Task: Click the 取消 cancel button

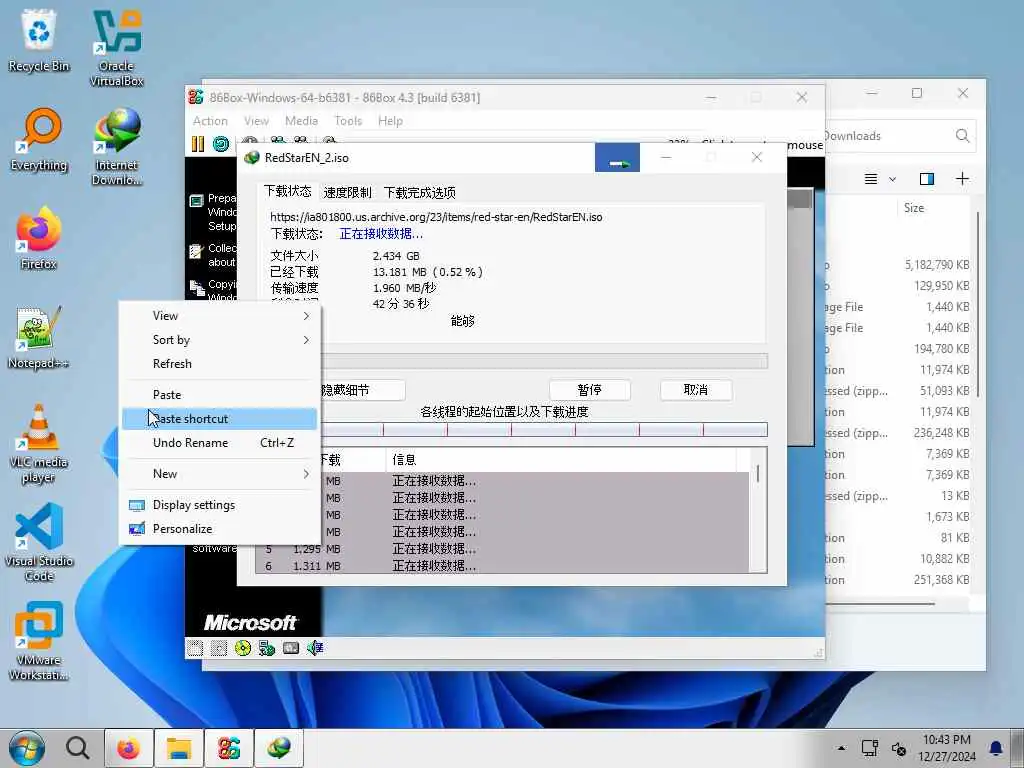Action: (696, 390)
